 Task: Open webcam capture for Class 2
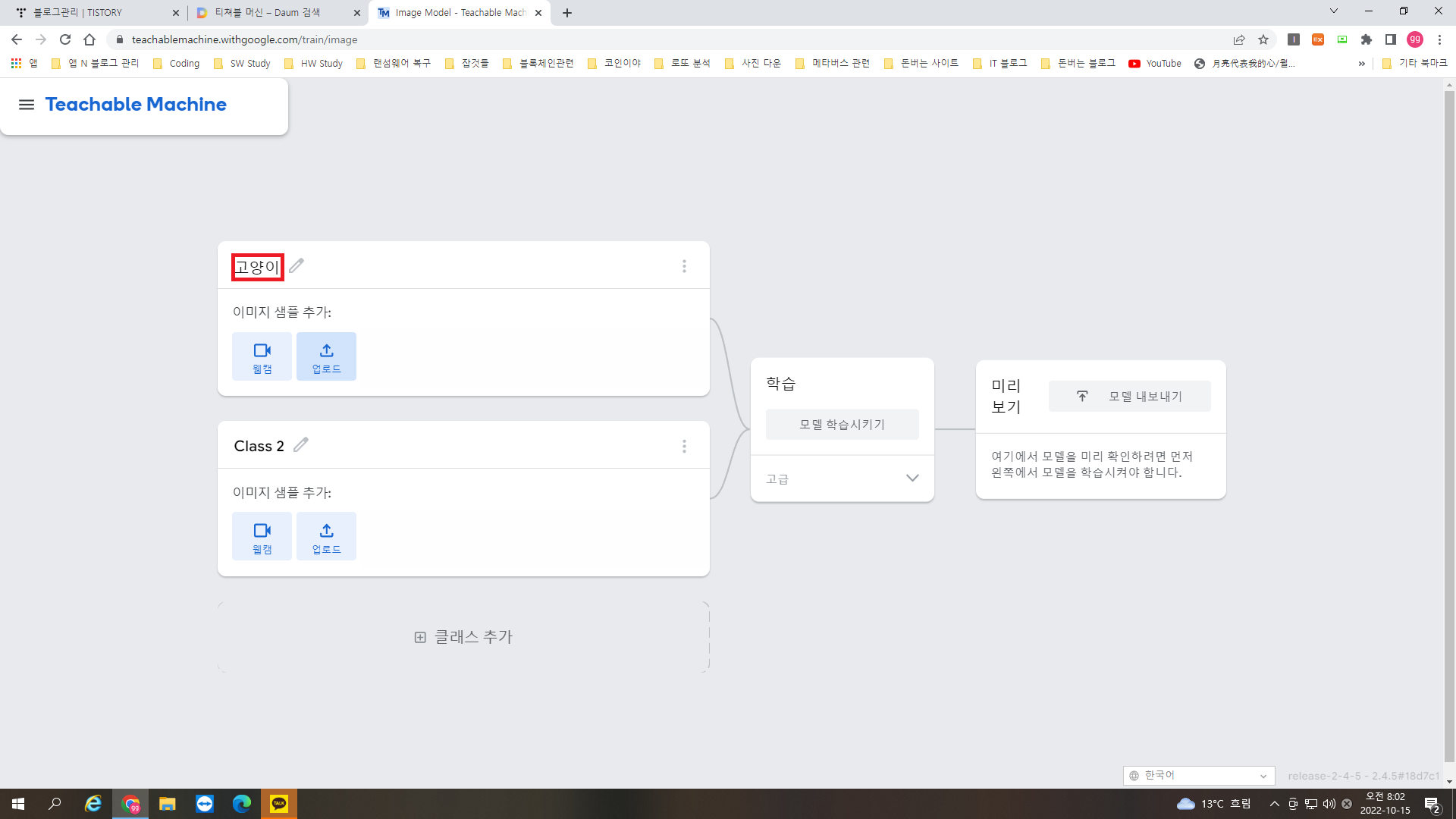[x=262, y=536]
